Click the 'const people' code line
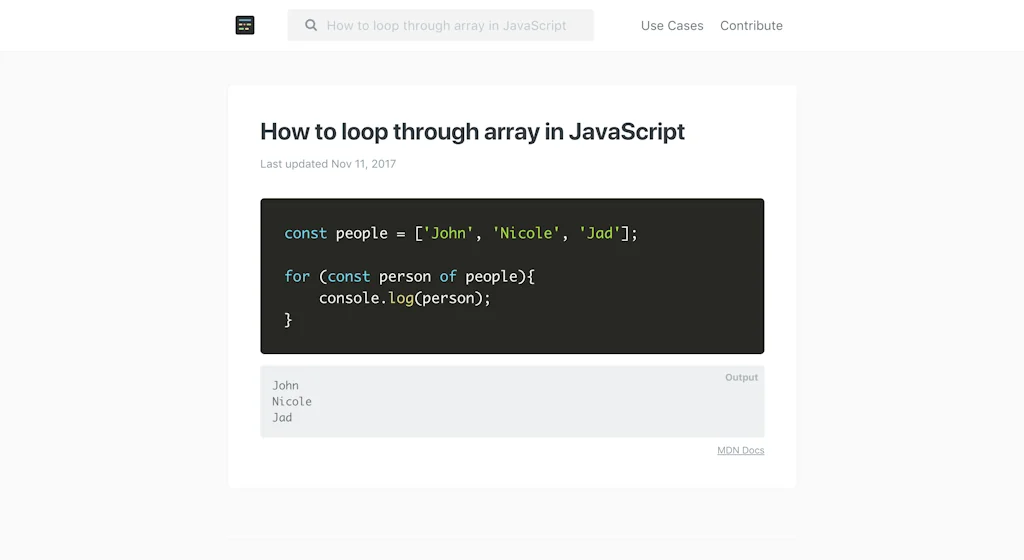Screen dimensions: 1024x560 coord(460,233)
